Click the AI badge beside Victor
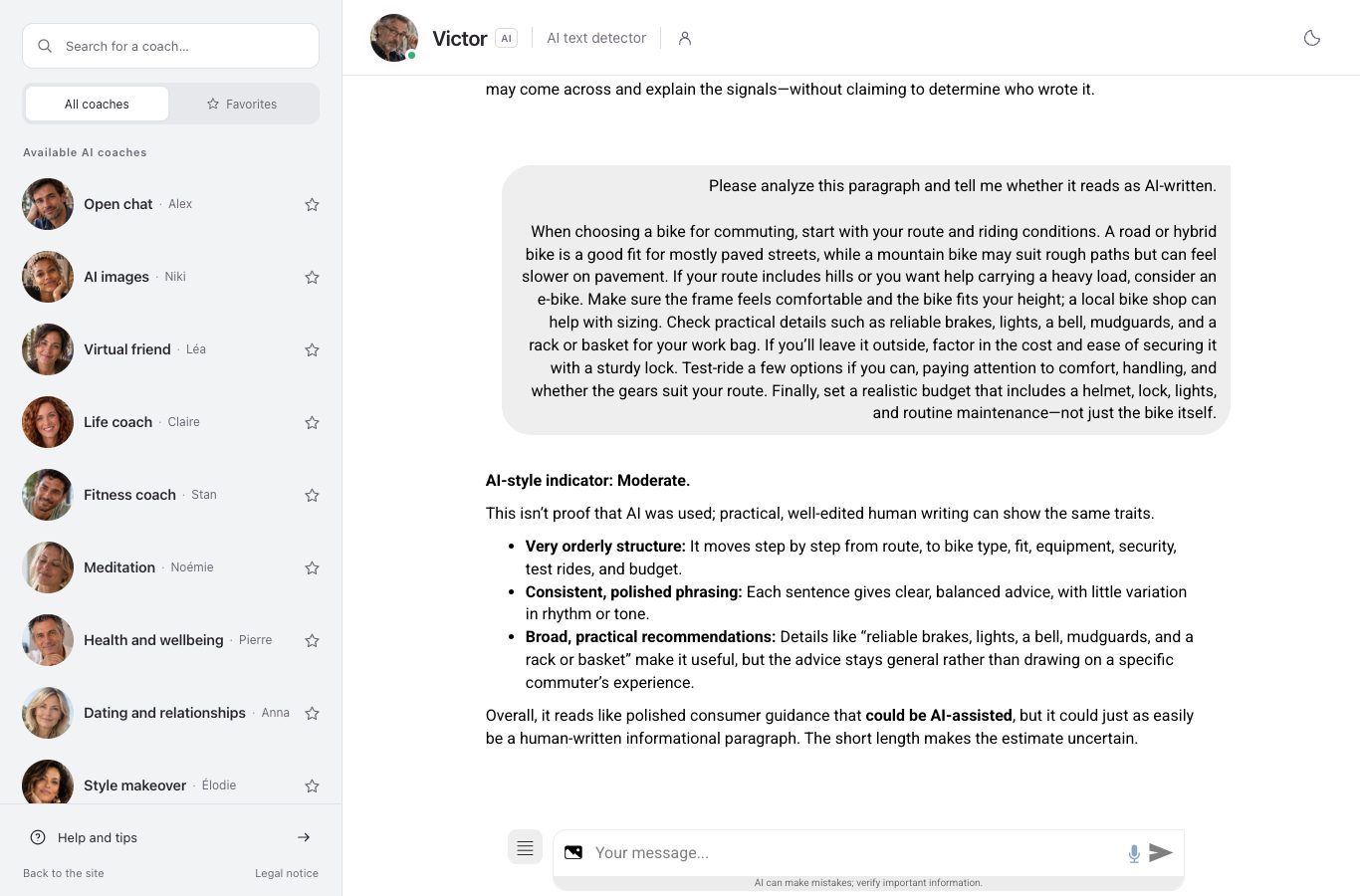Viewport: 1360px width, 896px height. pos(506,38)
